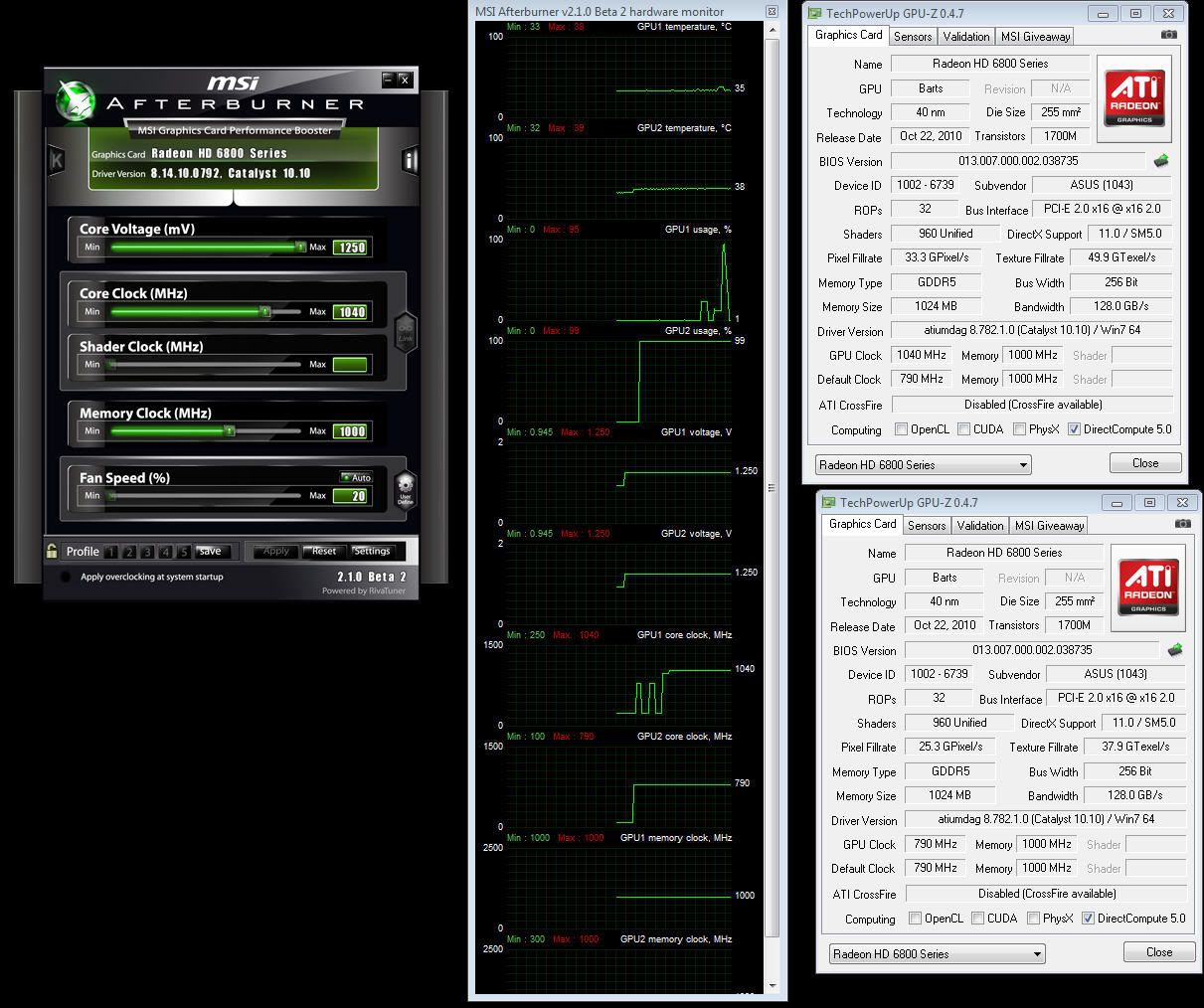Click the Shader Clock slider handle
This screenshot has height=1008, width=1204.
pyautogui.click(x=112, y=364)
